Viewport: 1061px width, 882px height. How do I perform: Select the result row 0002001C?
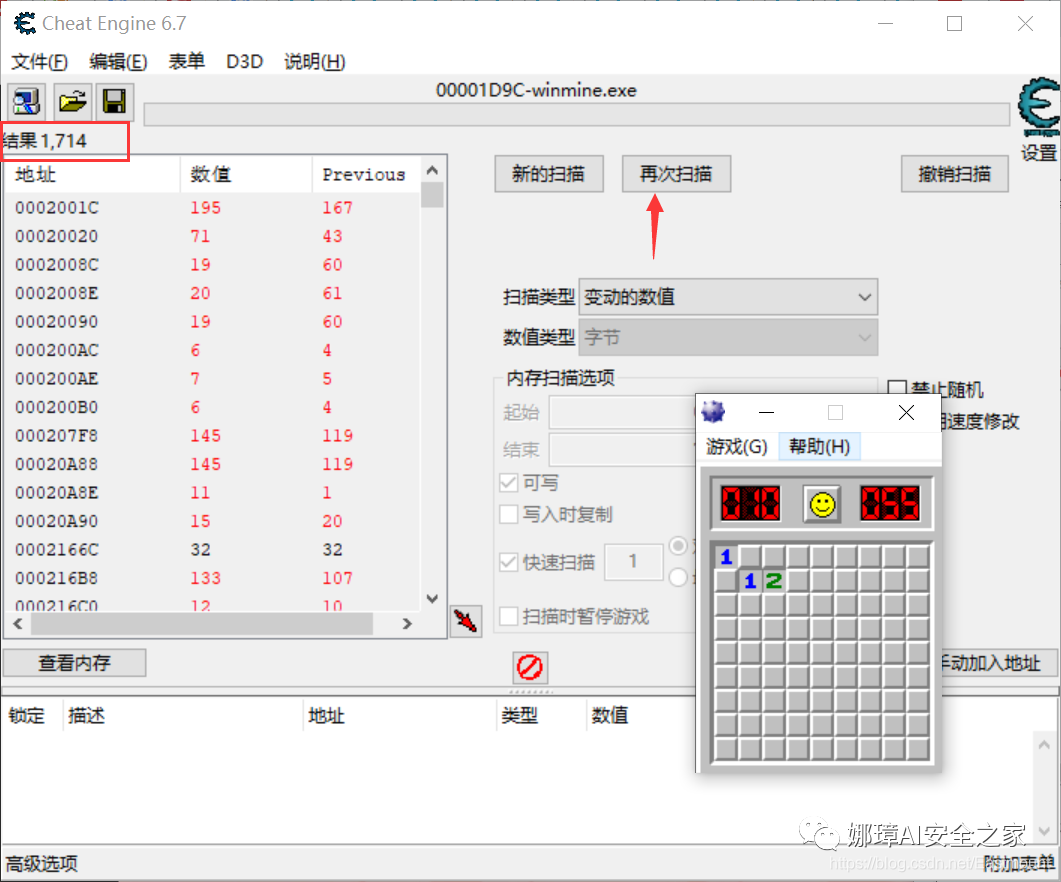[x=212, y=207]
